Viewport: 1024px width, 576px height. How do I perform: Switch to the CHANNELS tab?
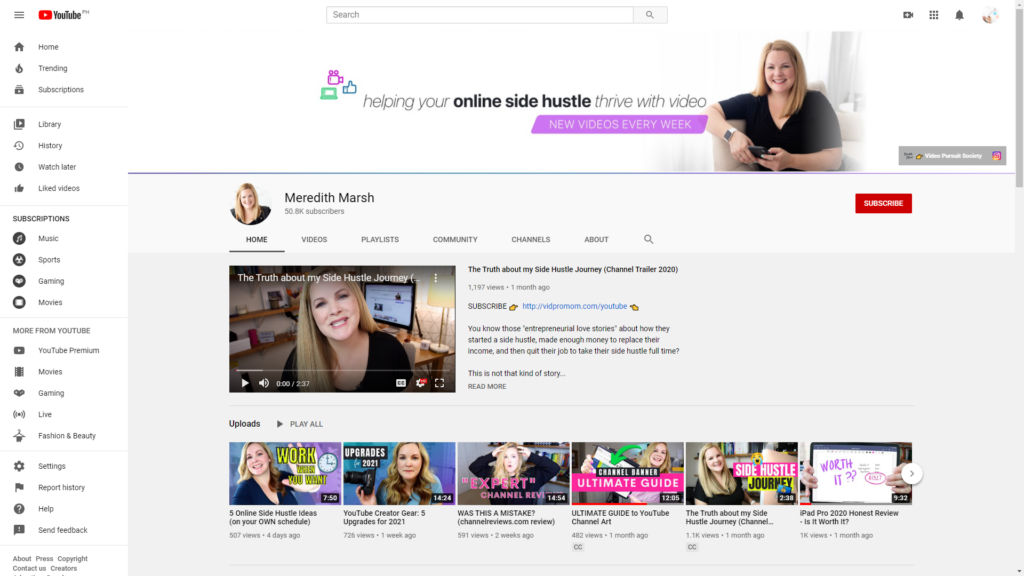click(531, 240)
